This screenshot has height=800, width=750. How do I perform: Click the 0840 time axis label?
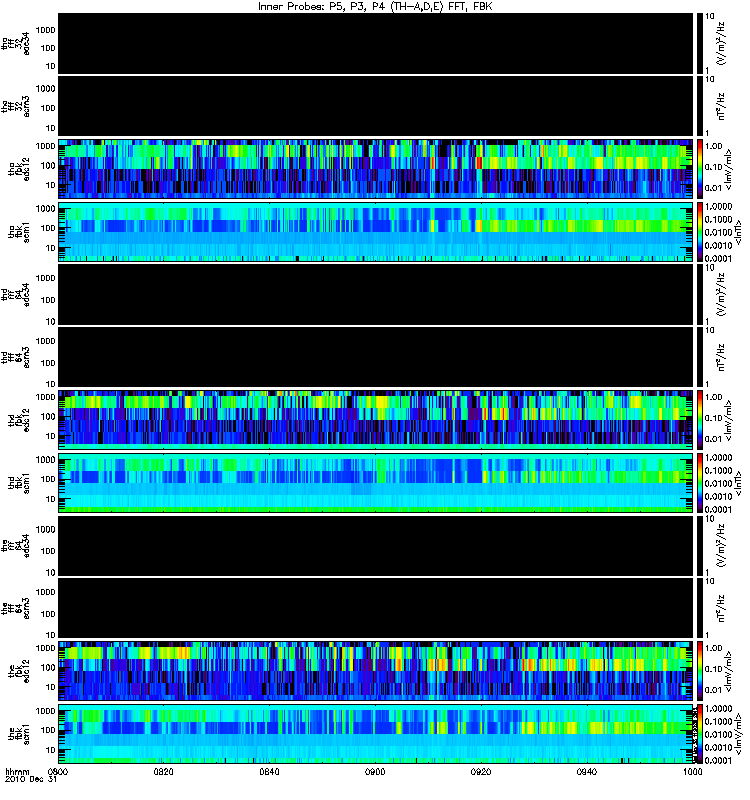[x=269, y=772]
